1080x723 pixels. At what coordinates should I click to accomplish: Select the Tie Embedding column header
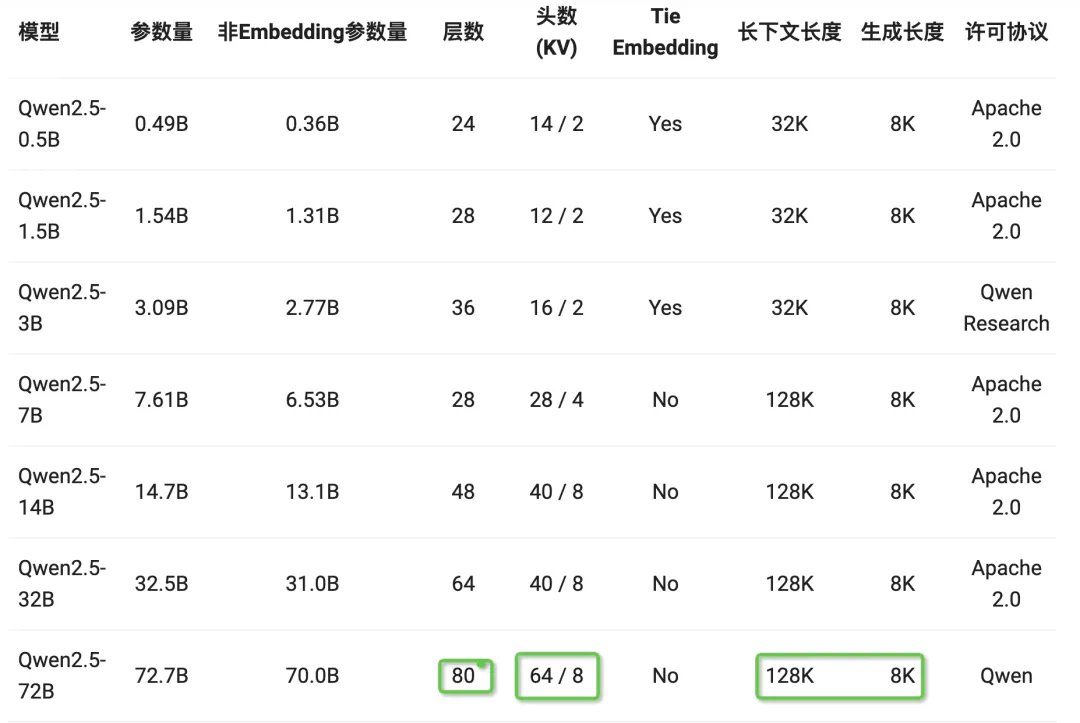point(665,32)
